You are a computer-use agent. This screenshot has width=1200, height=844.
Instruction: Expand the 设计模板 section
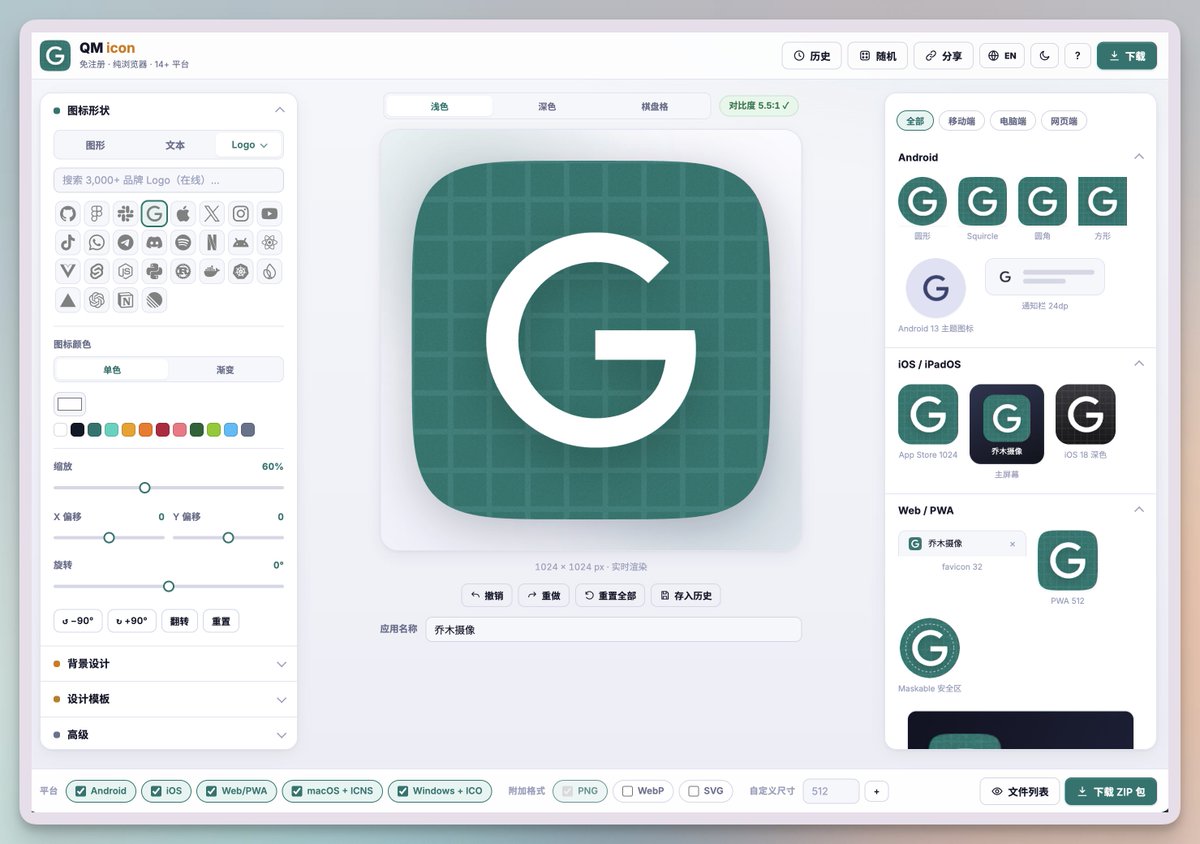(x=168, y=699)
